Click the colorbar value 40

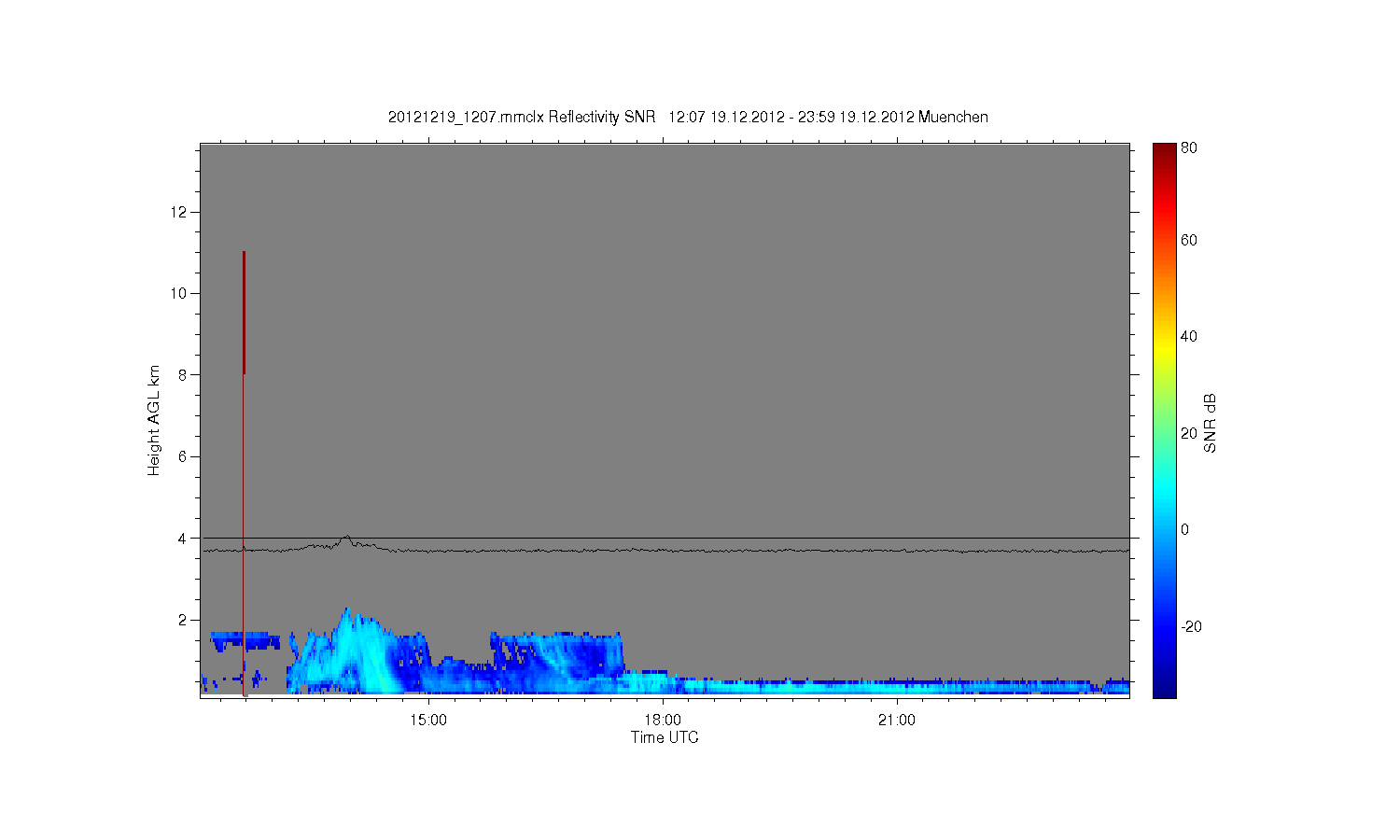1189,337
